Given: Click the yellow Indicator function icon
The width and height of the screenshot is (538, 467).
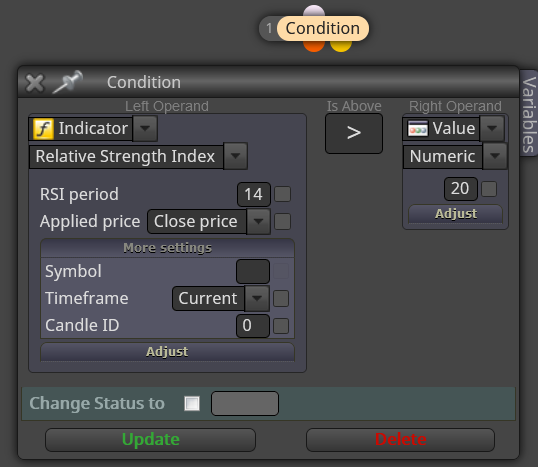Looking at the screenshot, I should pos(43,129).
